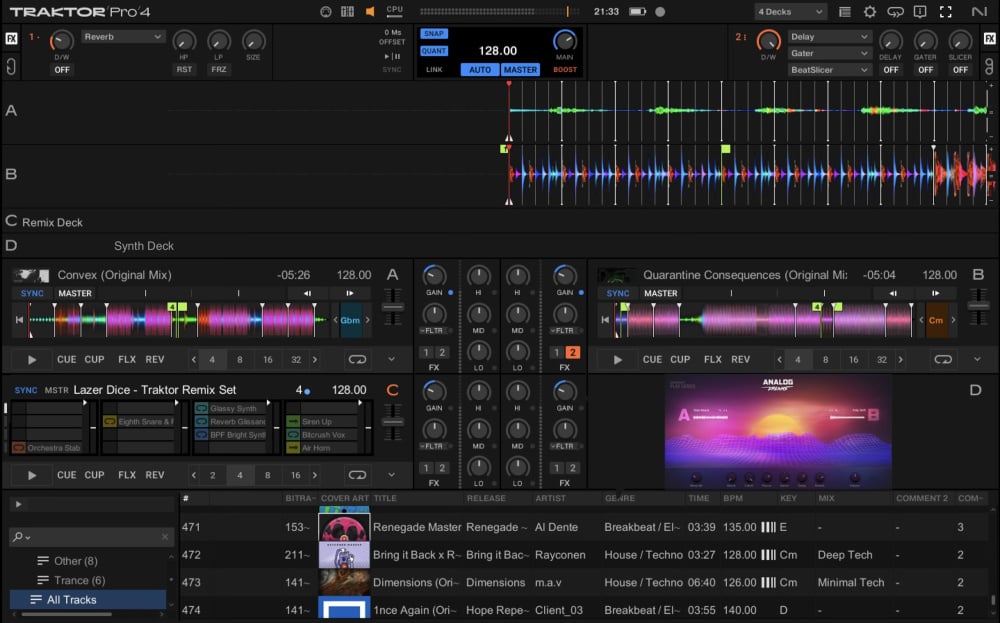
Task: Toggle SNAP mode in master panel
Action: pyautogui.click(x=434, y=34)
